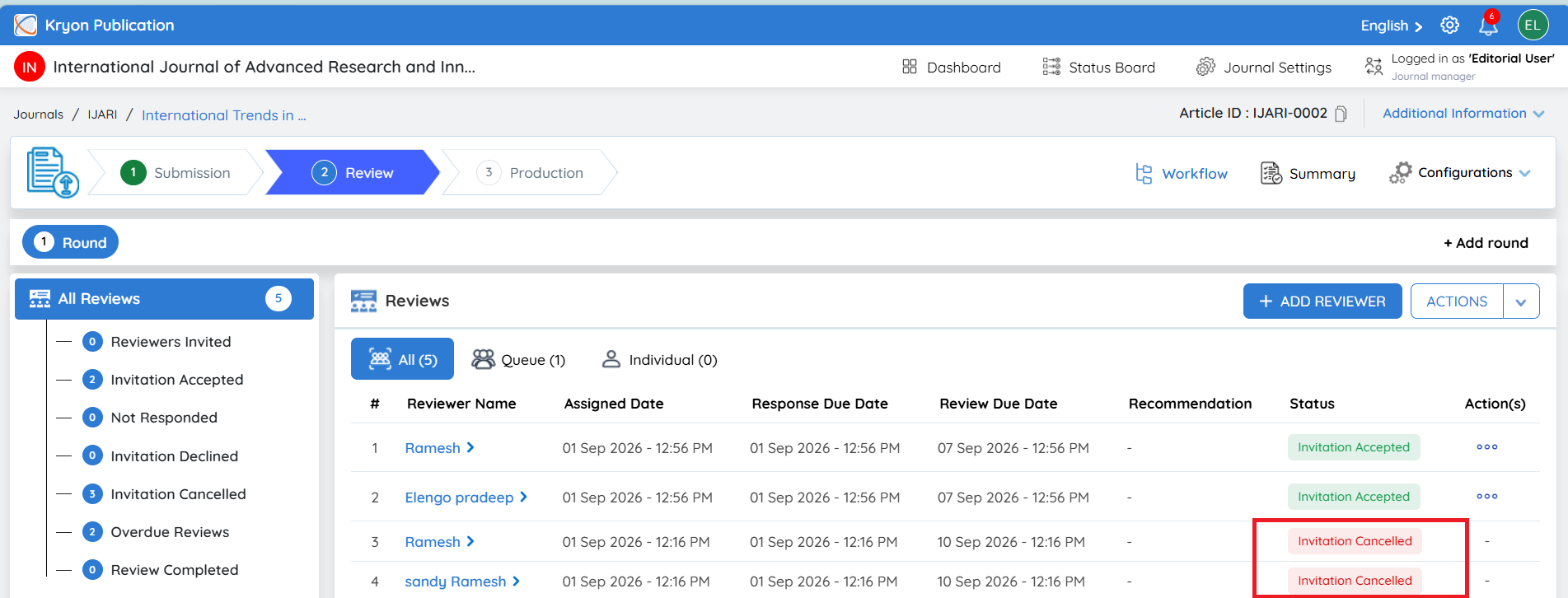Select Round 1
The width and height of the screenshot is (1568, 598).
pos(70,242)
